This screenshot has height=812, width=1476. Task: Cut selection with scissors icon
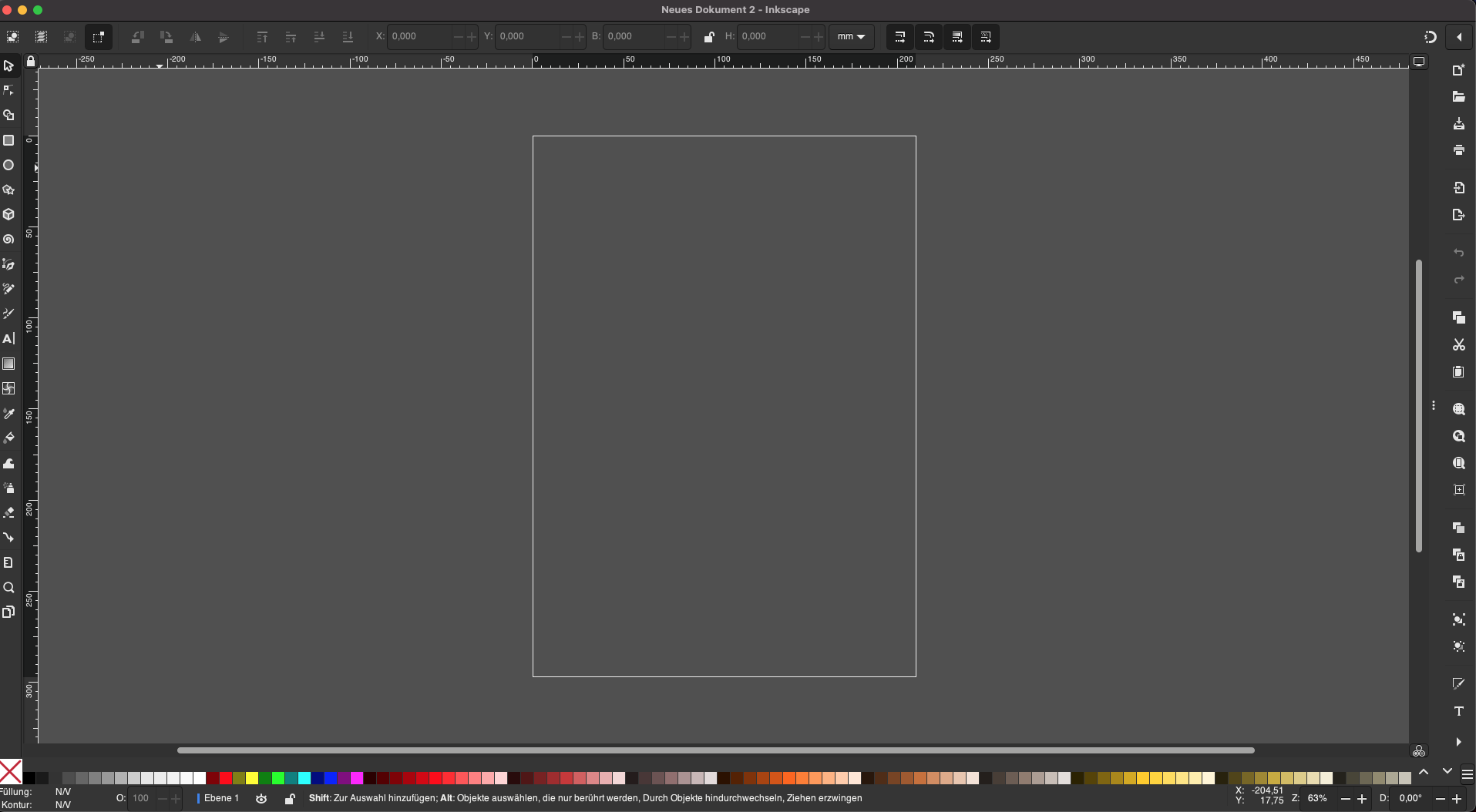pyautogui.click(x=1458, y=345)
